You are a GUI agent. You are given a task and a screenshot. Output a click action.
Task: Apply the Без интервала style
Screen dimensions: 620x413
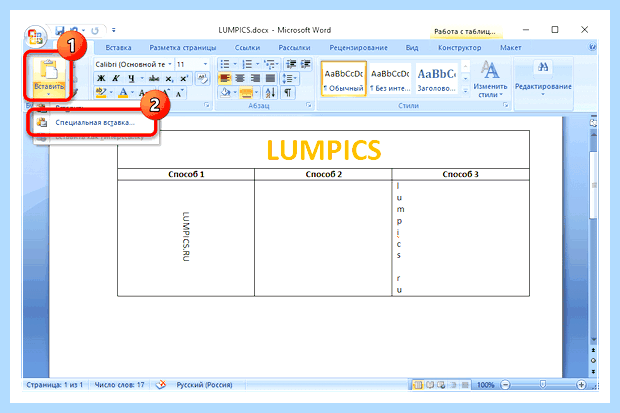tap(390, 79)
